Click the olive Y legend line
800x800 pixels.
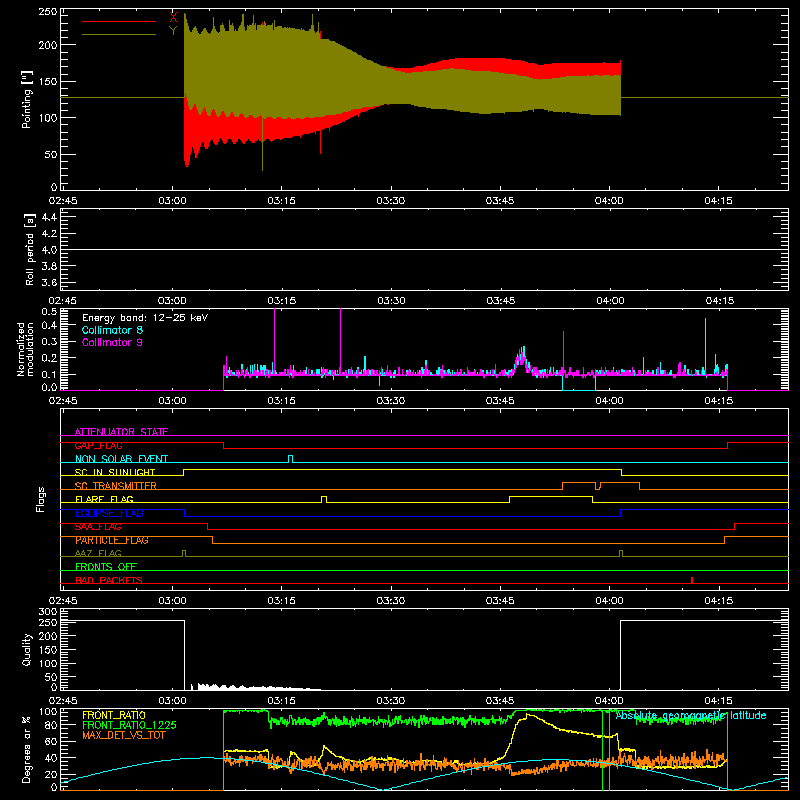(118, 35)
